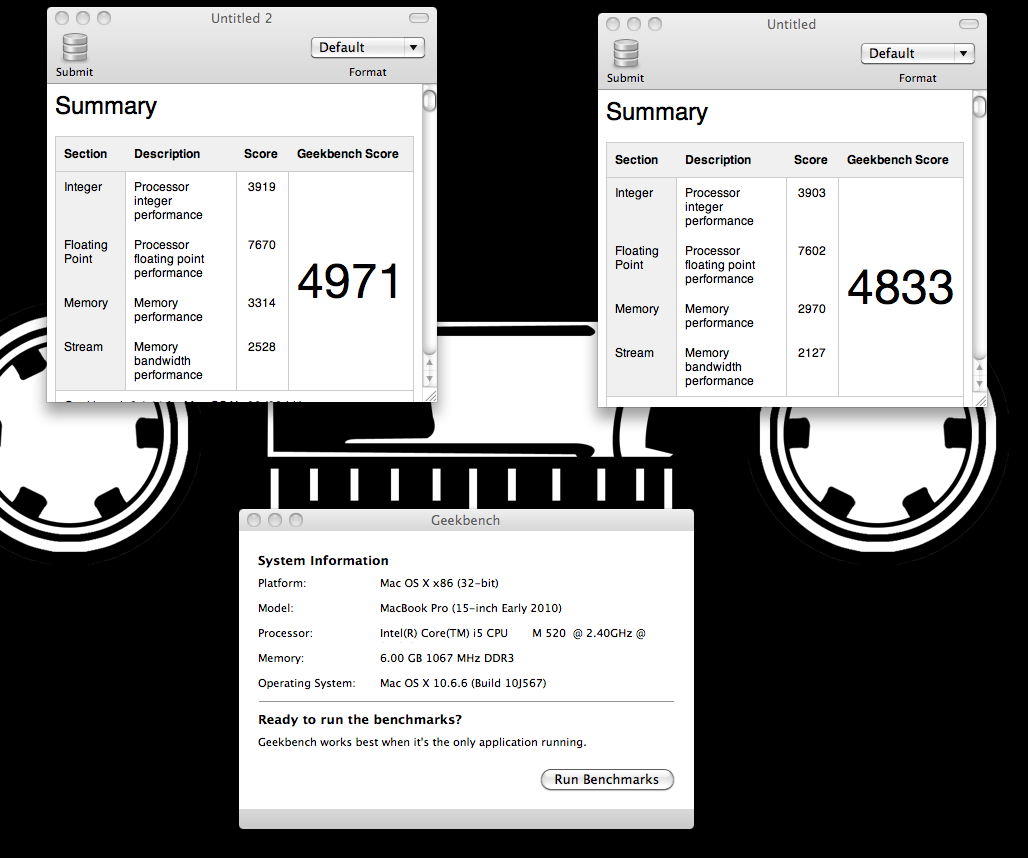
Task: Click the Intel Core i5 processor text
Action: click(x=513, y=633)
